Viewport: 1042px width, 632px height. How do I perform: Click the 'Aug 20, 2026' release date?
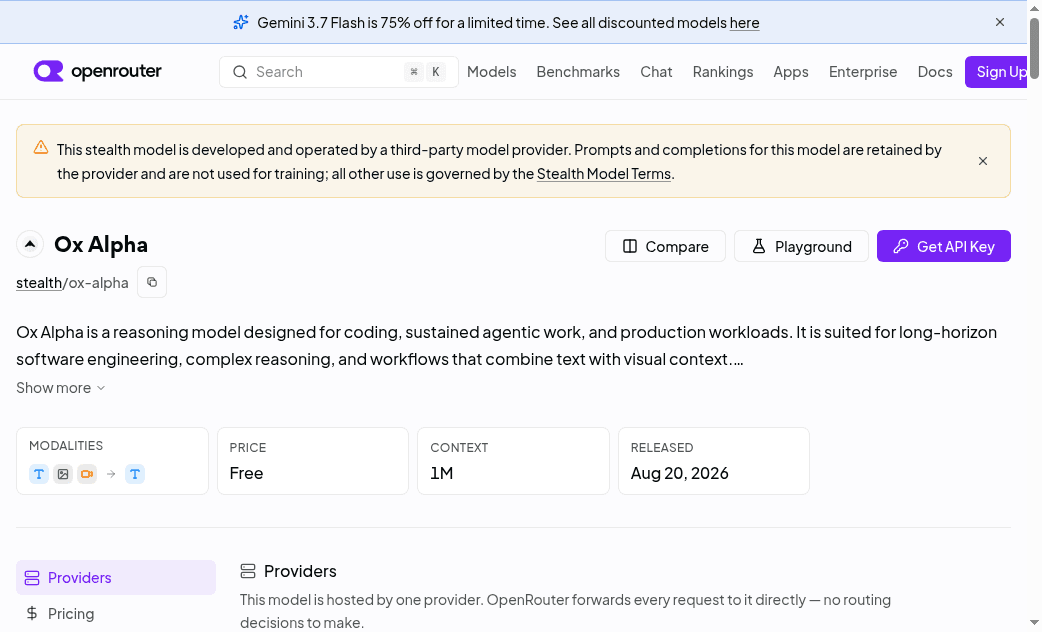[679, 473]
